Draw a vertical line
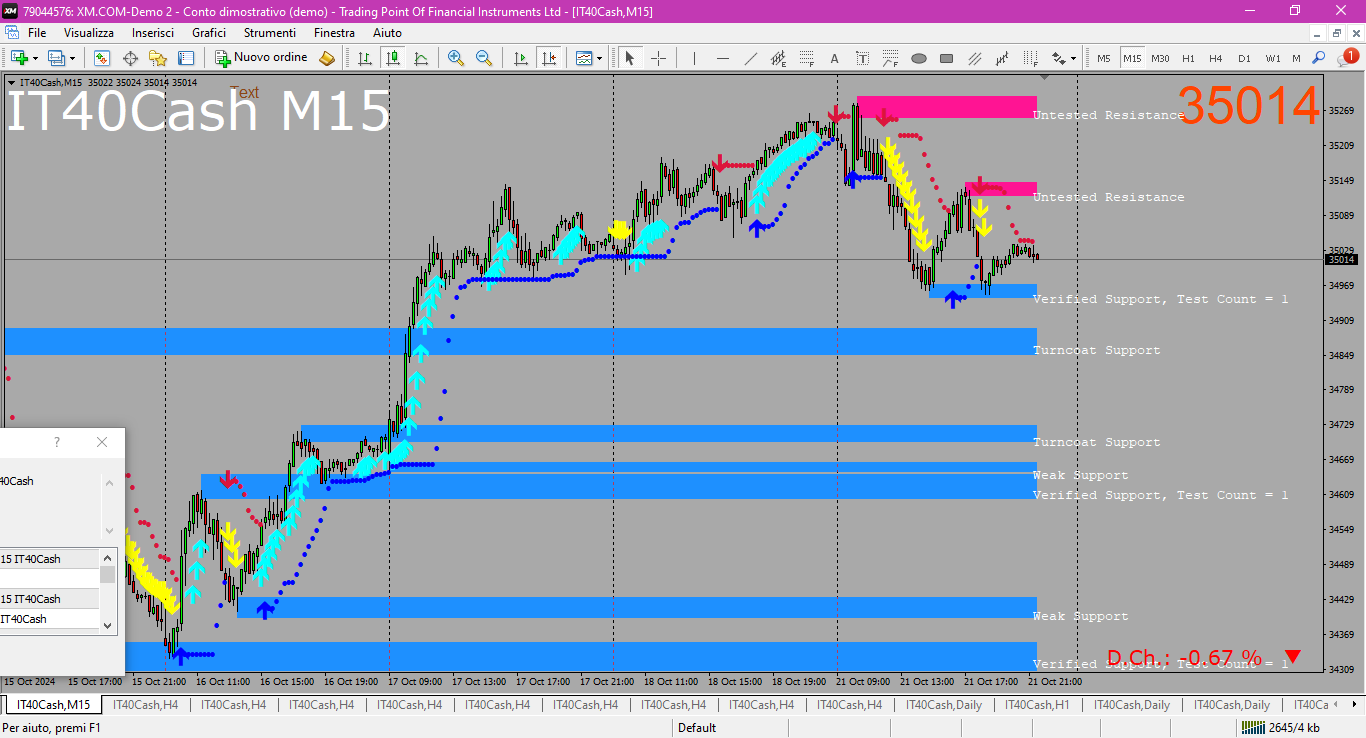 click(694, 58)
